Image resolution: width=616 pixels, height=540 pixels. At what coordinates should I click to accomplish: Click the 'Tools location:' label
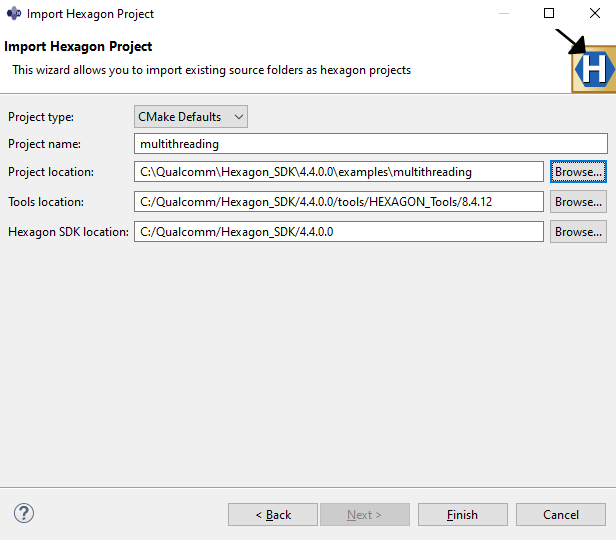point(46,202)
